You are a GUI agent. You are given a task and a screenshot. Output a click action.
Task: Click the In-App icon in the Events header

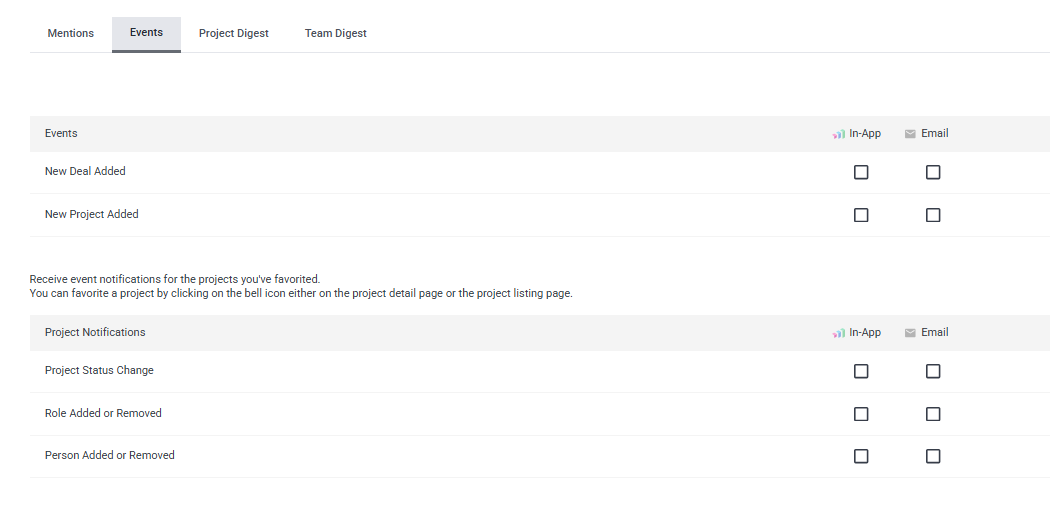838,134
